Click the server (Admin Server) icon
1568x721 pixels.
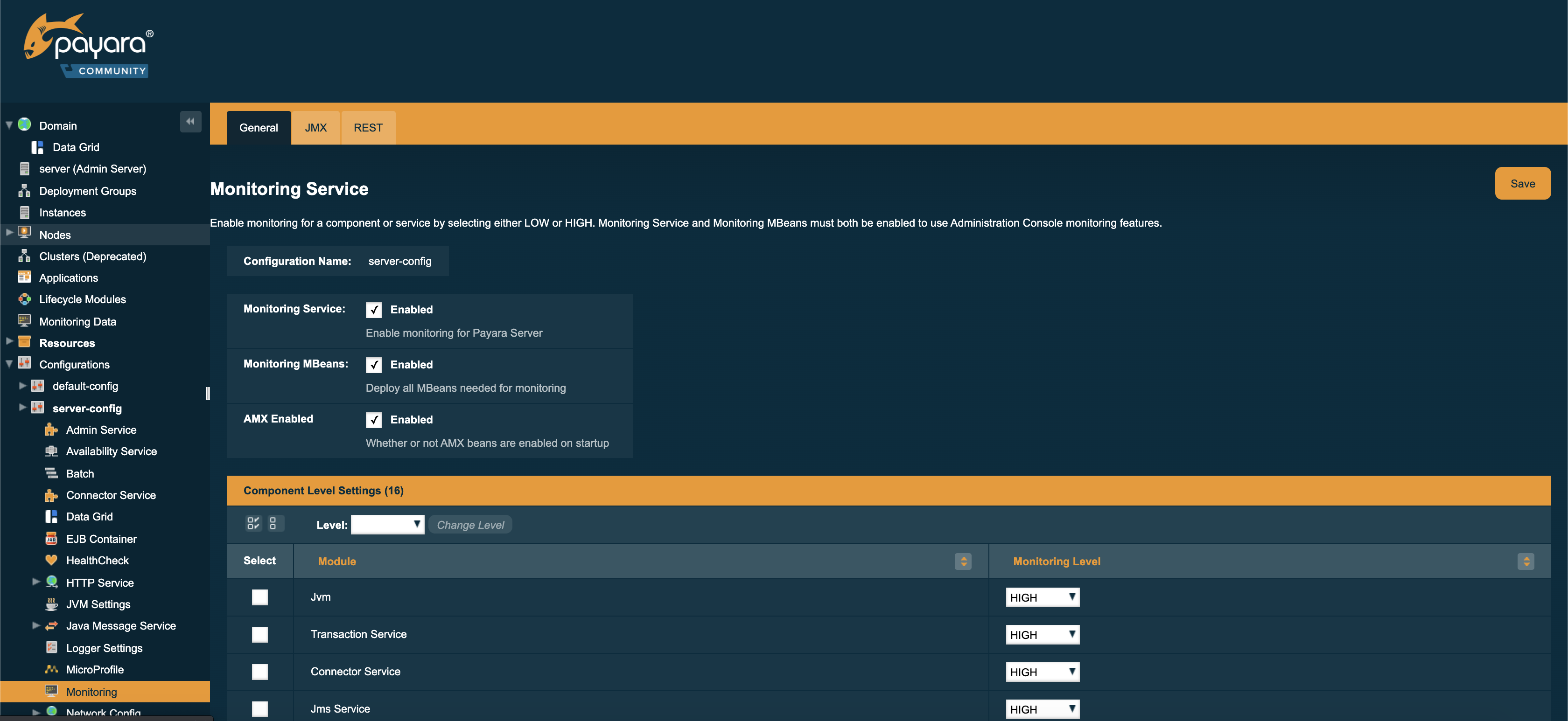(24, 168)
